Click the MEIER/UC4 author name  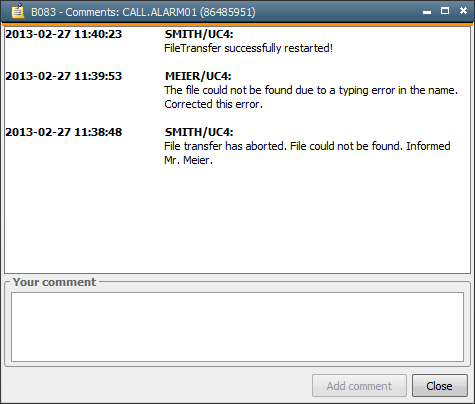tap(198, 76)
